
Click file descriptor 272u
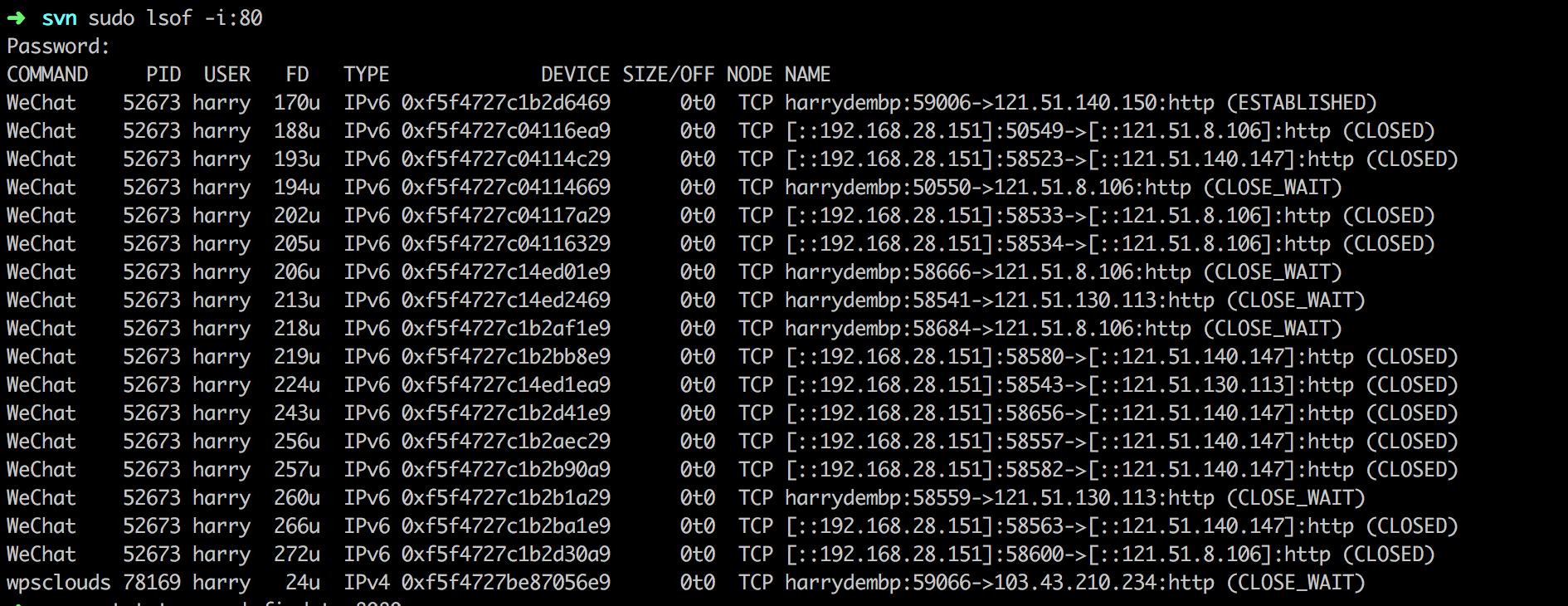[x=296, y=555]
